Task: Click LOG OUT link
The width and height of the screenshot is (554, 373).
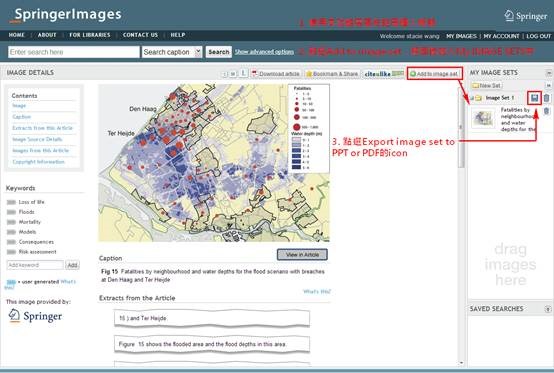Action: point(538,36)
